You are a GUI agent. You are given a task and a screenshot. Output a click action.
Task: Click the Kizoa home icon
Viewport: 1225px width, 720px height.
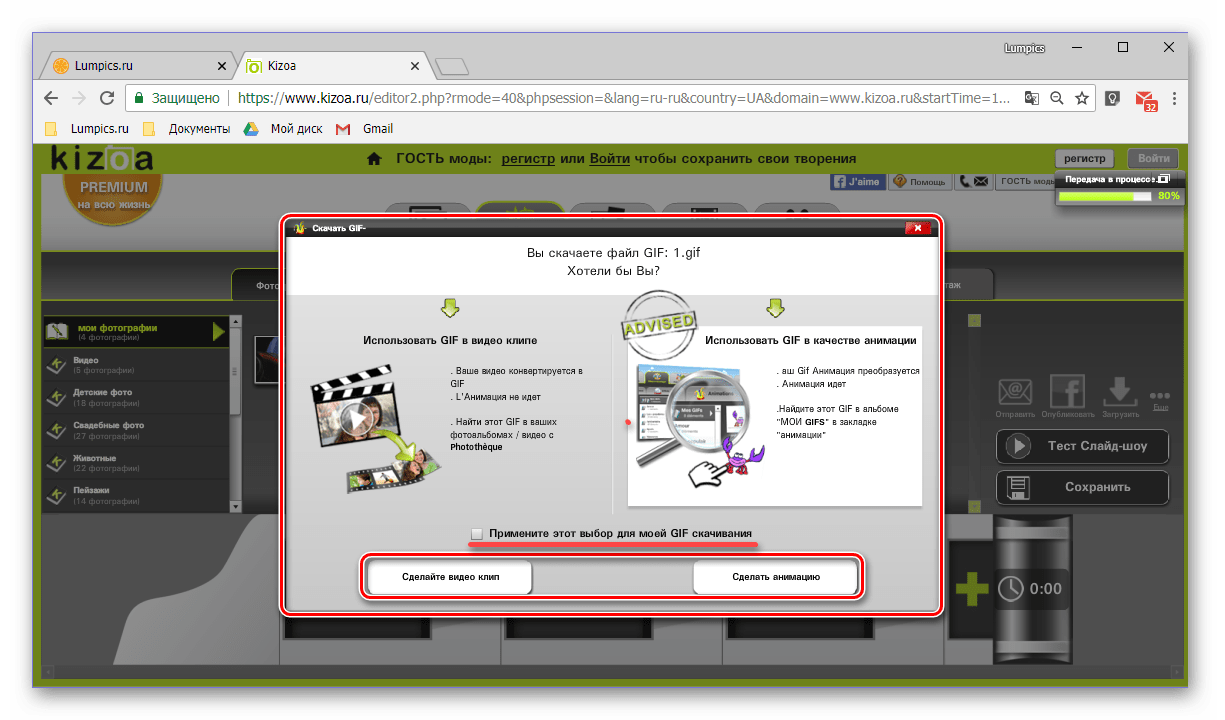point(374,158)
